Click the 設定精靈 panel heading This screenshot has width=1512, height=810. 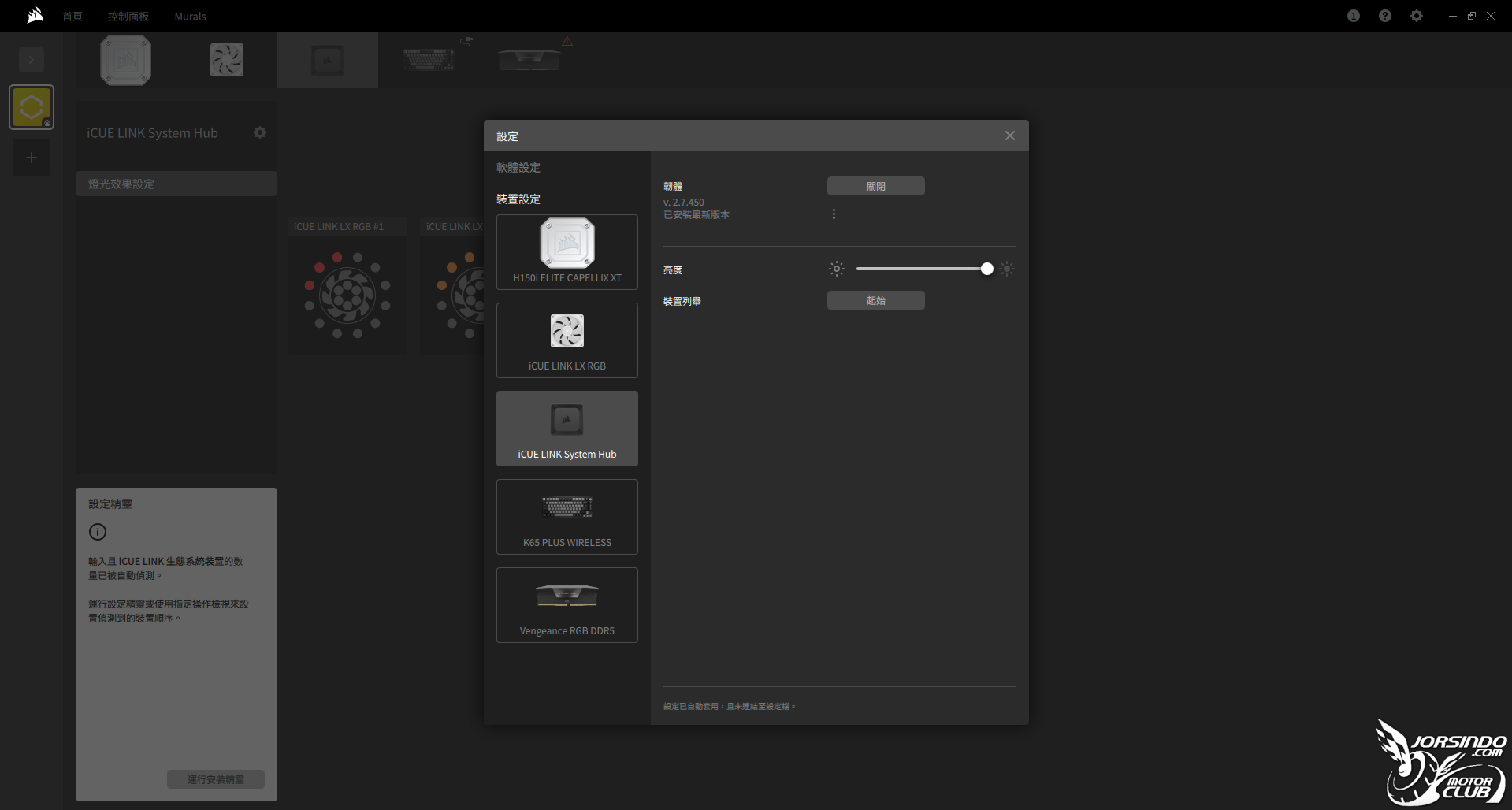click(110, 503)
